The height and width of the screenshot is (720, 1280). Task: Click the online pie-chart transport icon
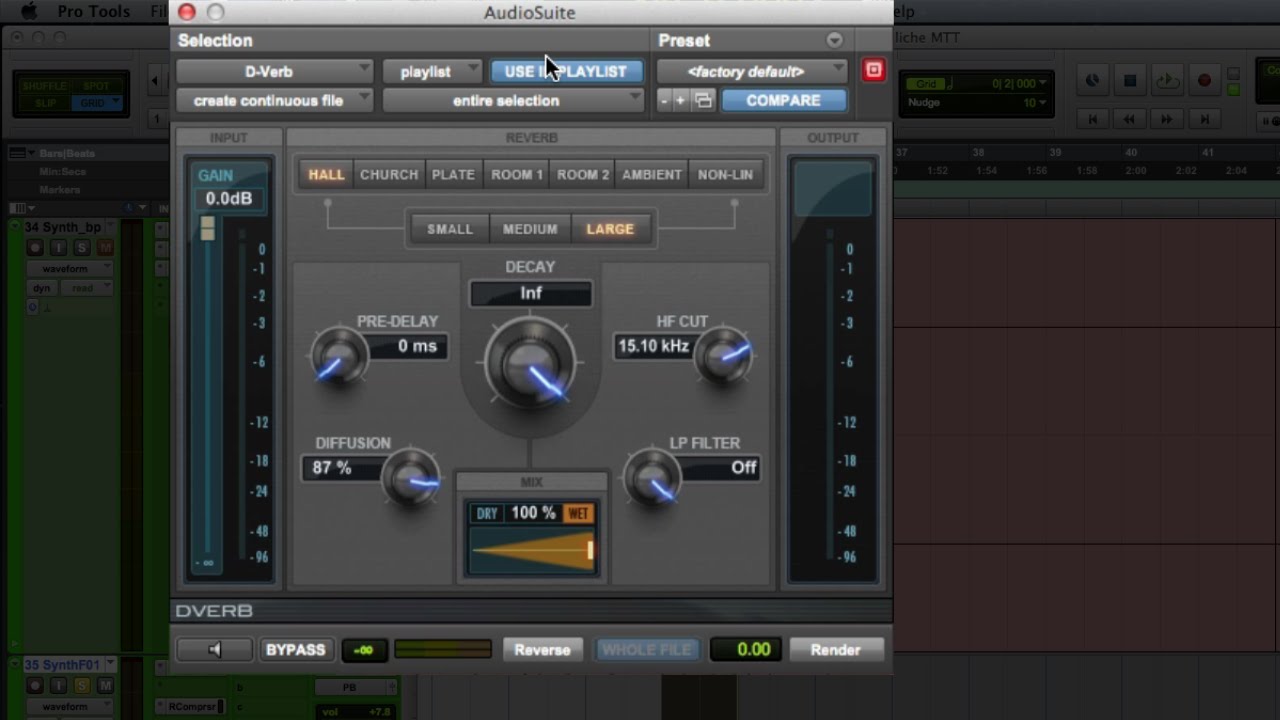pos(1092,81)
